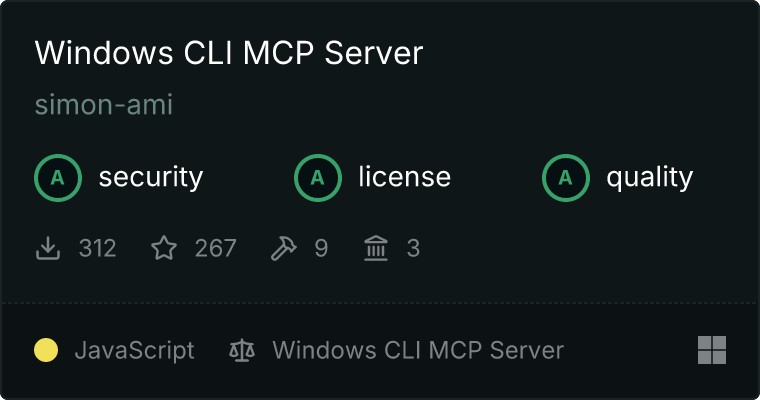The image size is (760, 400).
Task: Click the scales license icon
Action: tap(242, 350)
